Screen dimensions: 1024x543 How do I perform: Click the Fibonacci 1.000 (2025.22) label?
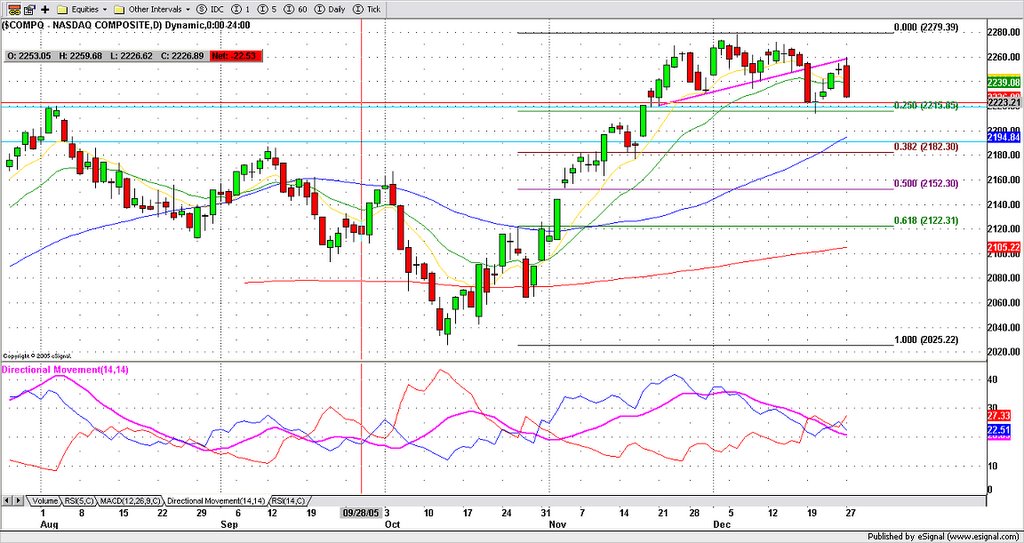click(x=926, y=340)
